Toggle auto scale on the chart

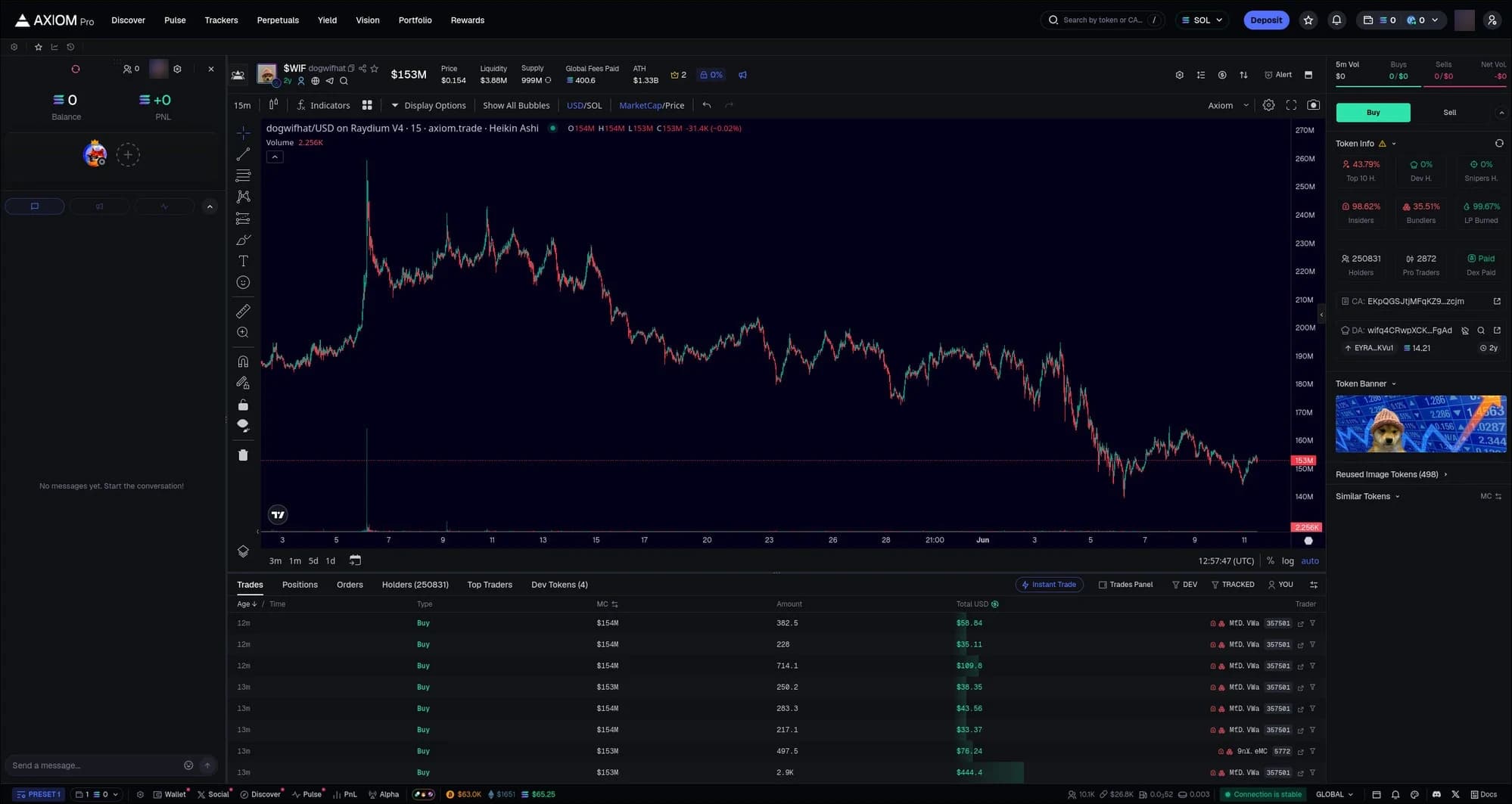pos(1310,561)
